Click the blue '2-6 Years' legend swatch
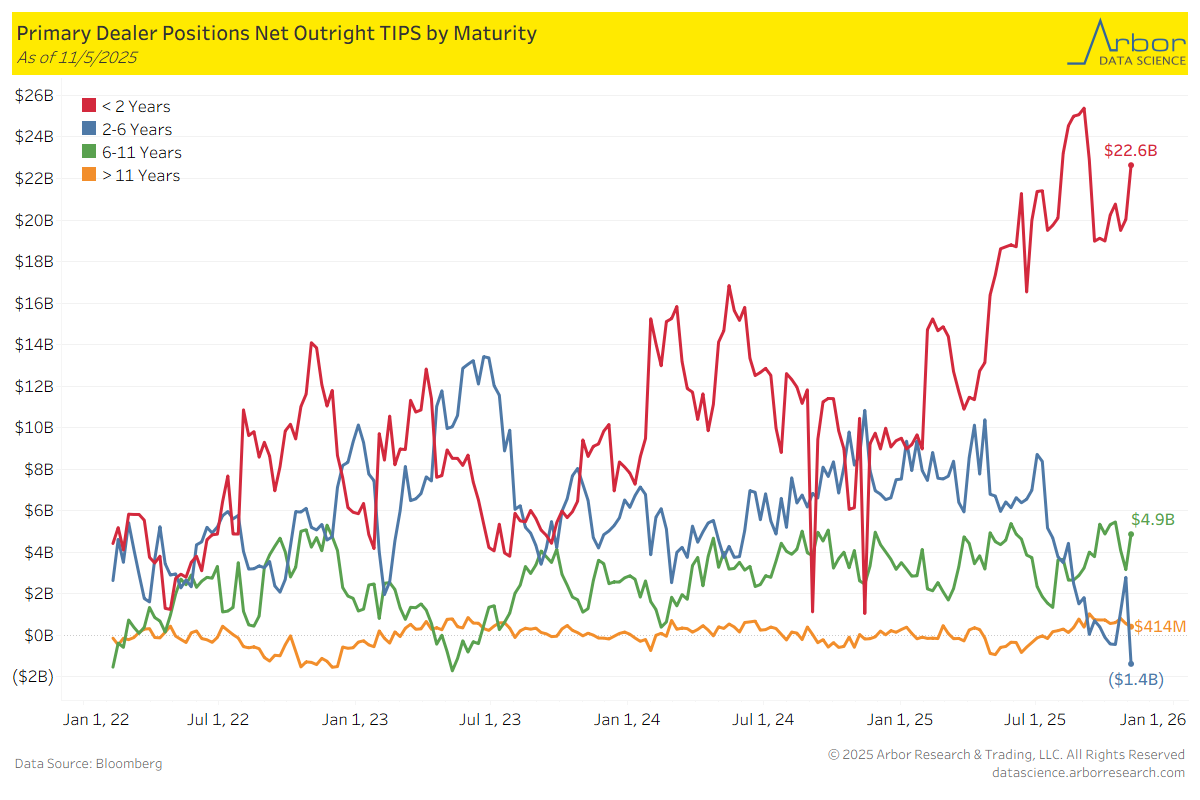Screen dimensions: 1200x800 89,129
